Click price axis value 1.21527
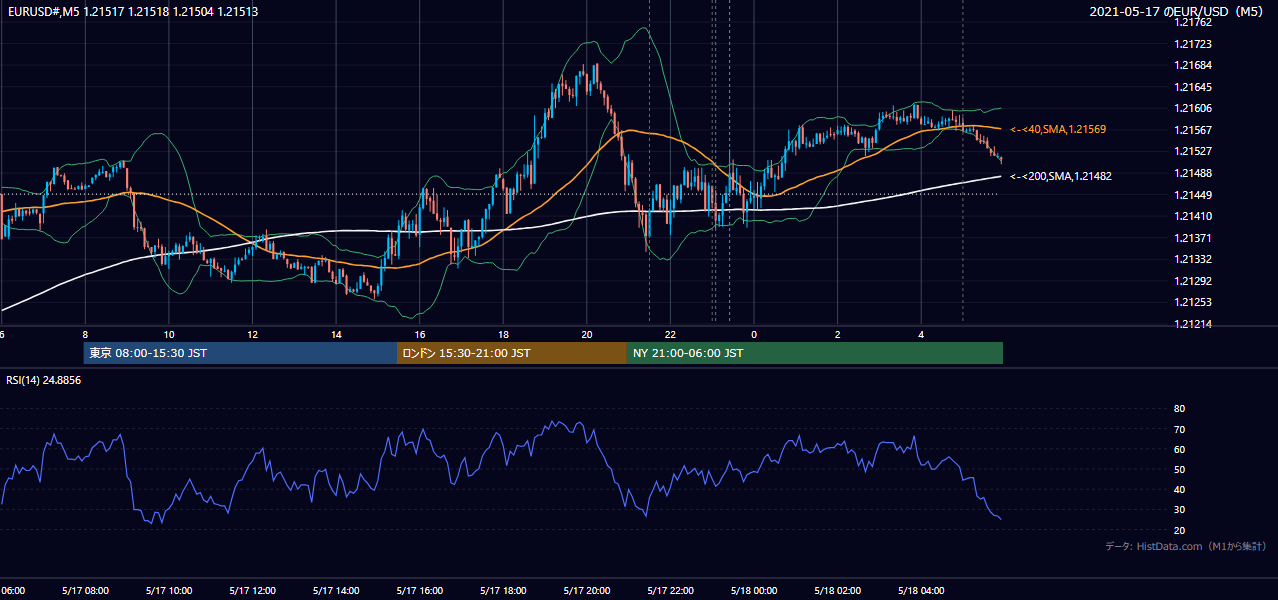Screen dimensions: 1278x600 coord(1191,151)
